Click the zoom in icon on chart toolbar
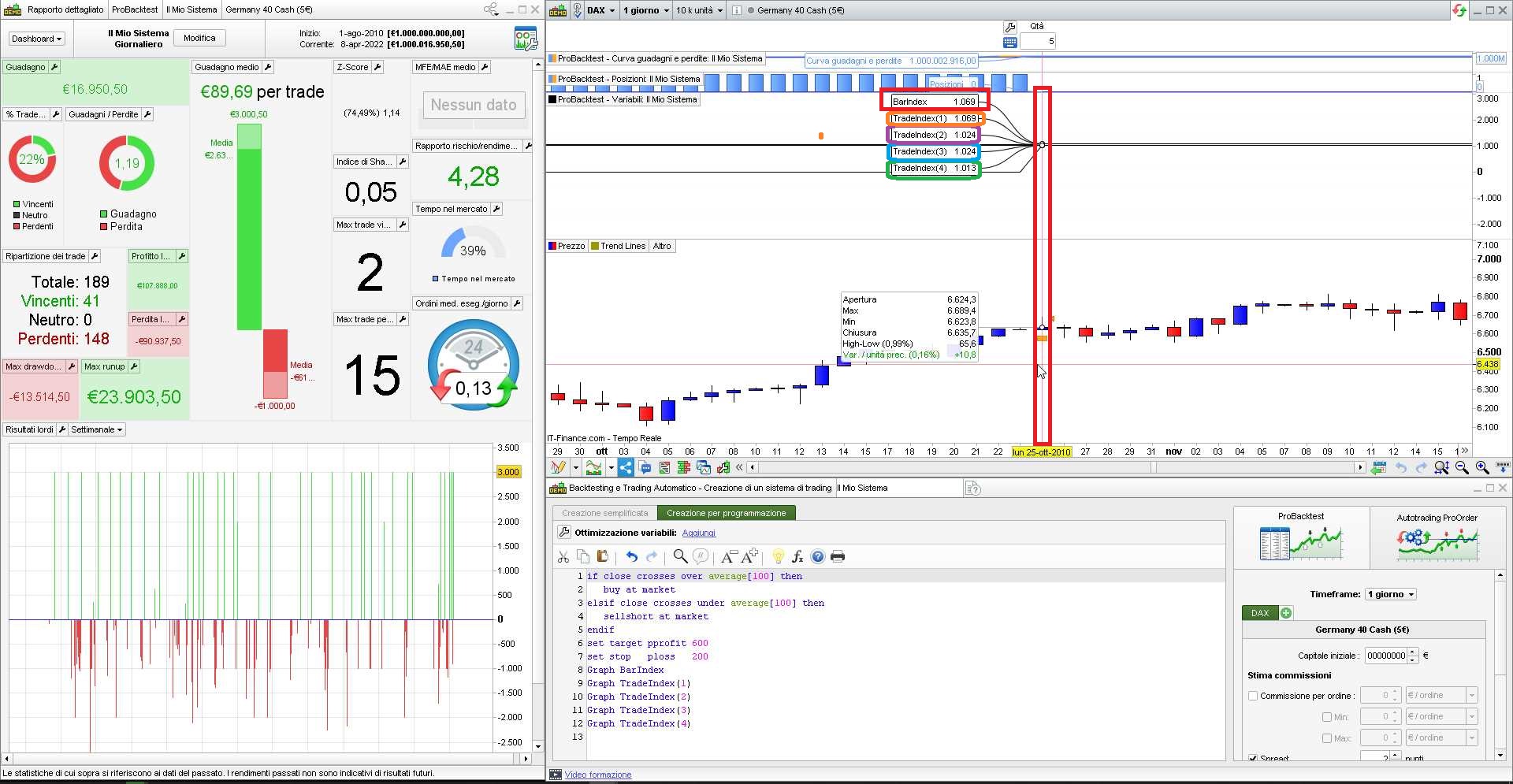Viewport: 1513px width, 784px height. click(x=1482, y=468)
